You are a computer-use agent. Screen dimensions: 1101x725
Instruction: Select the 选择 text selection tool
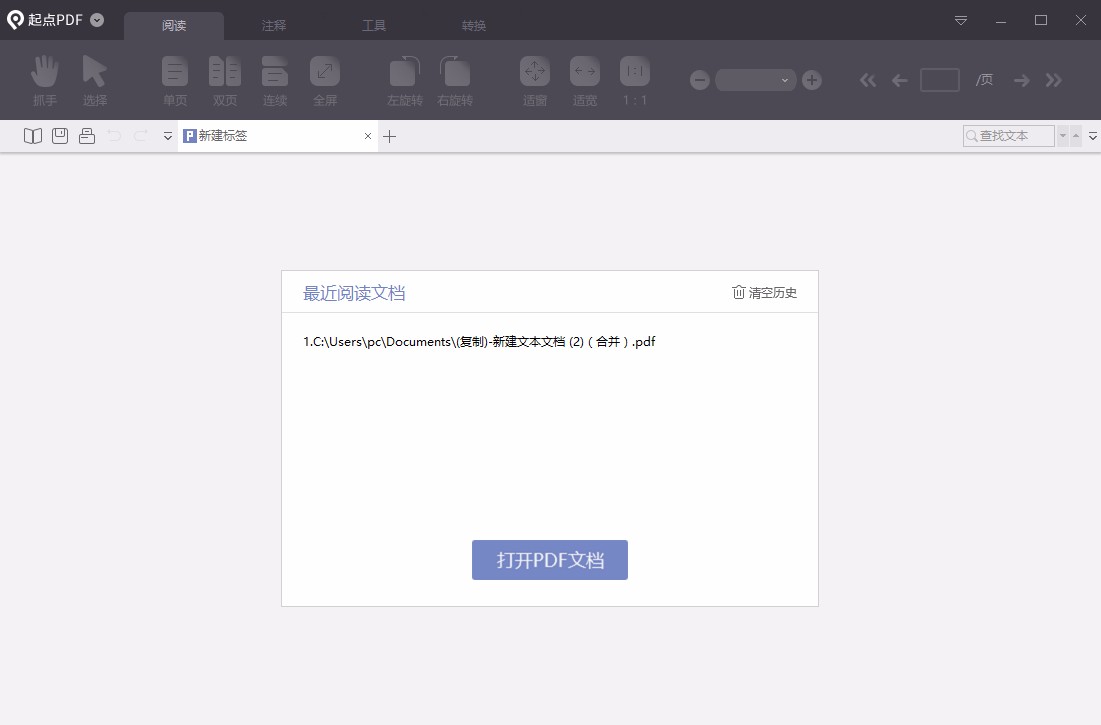[95, 80]
